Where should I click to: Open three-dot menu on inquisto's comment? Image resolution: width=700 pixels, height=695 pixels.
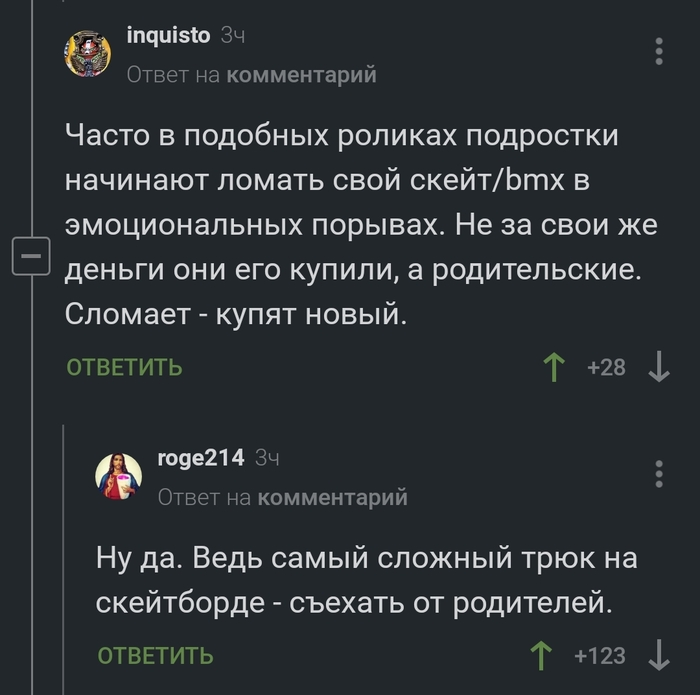658,51
